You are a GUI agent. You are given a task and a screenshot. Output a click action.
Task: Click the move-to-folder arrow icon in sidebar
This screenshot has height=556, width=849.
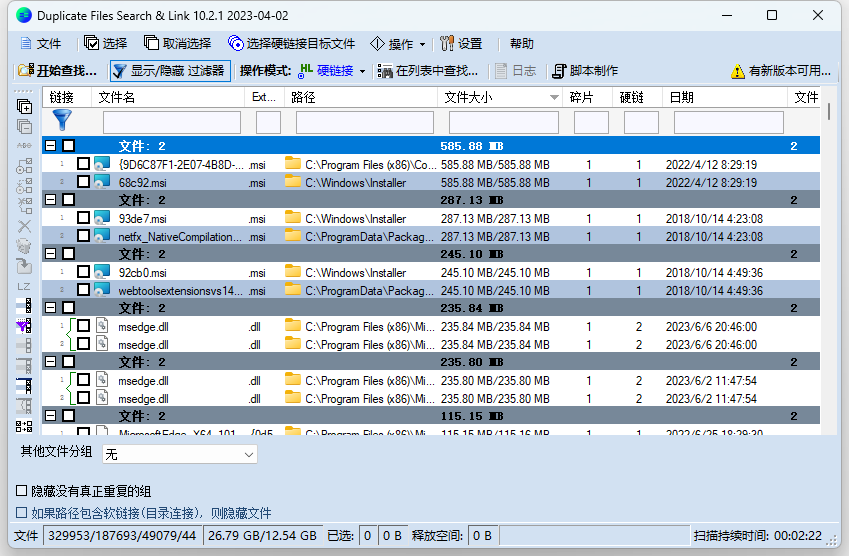(x=24, y=266)
